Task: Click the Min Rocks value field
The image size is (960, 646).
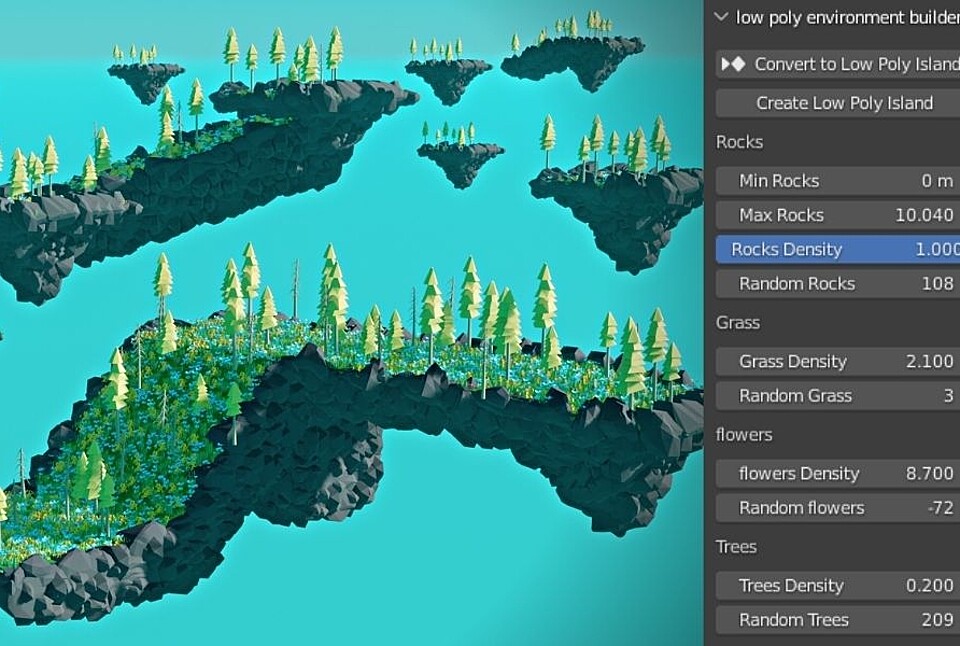Action: [x=837, y=180]
